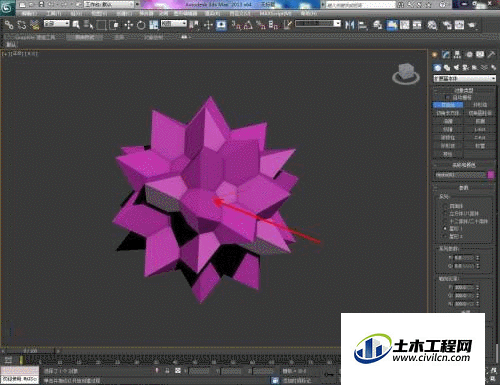
Task: Open the 工具 menu
Action: click(x=54, y=14)
